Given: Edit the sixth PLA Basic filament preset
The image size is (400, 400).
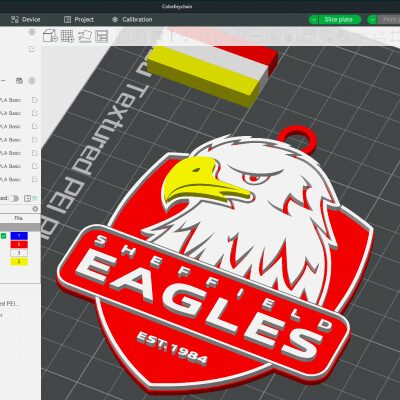Looking at the screenshot, I should (x=35, y=166).
